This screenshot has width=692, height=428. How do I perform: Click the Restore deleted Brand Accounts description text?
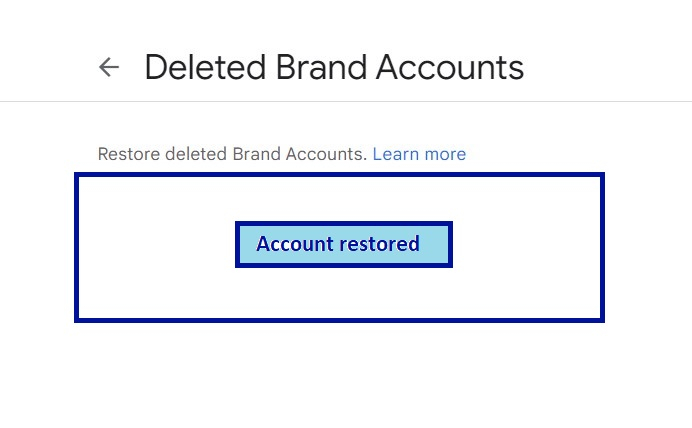point(233,154)
